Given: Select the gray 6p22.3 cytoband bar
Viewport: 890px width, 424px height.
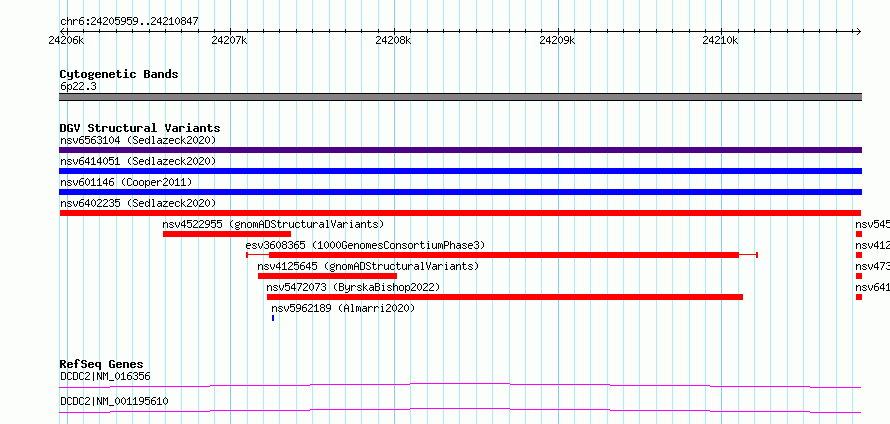Looking at the screenshot, I should pos(460,97).
